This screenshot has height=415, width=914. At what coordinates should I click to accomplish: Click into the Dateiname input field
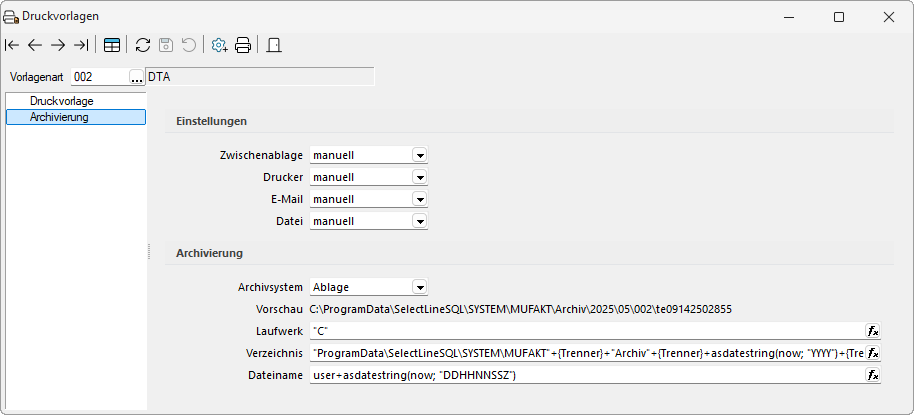pyautogui.click(x=588, y=375)
